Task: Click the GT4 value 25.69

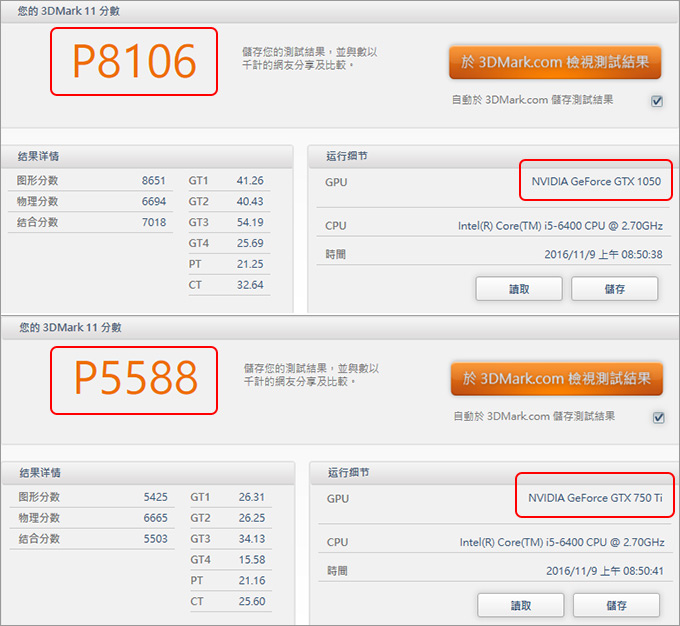Action: tap(250, 243)
